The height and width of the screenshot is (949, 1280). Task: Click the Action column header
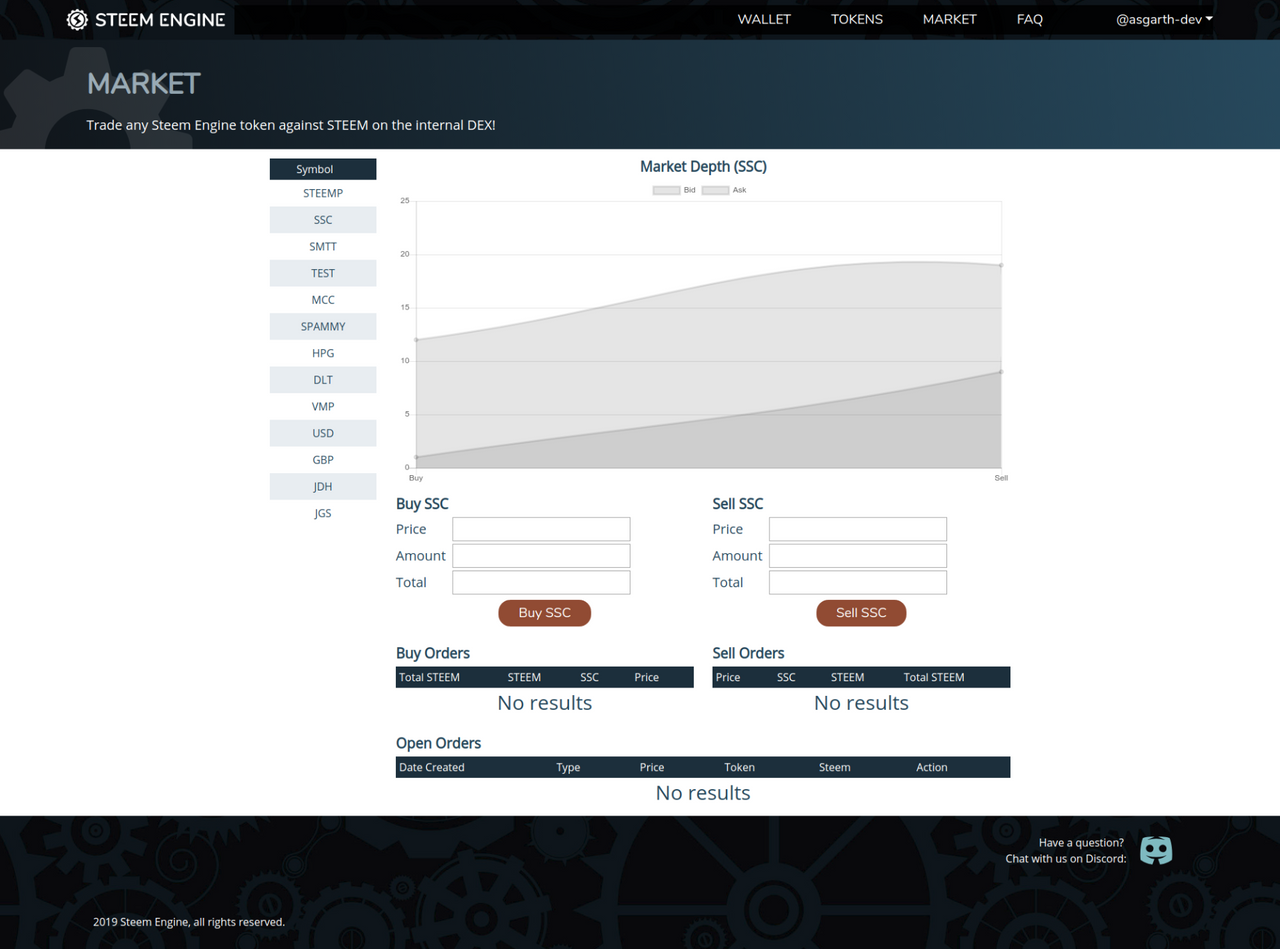(932, 767)
